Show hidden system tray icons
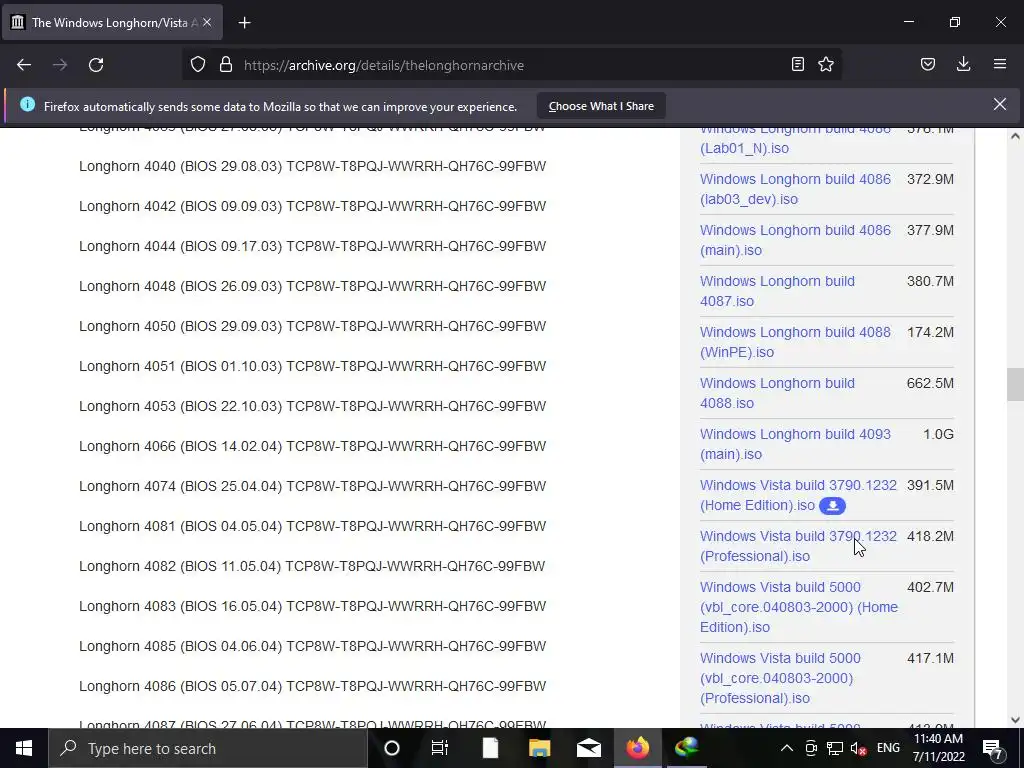The image size is (1024, 768). point(787,748)
